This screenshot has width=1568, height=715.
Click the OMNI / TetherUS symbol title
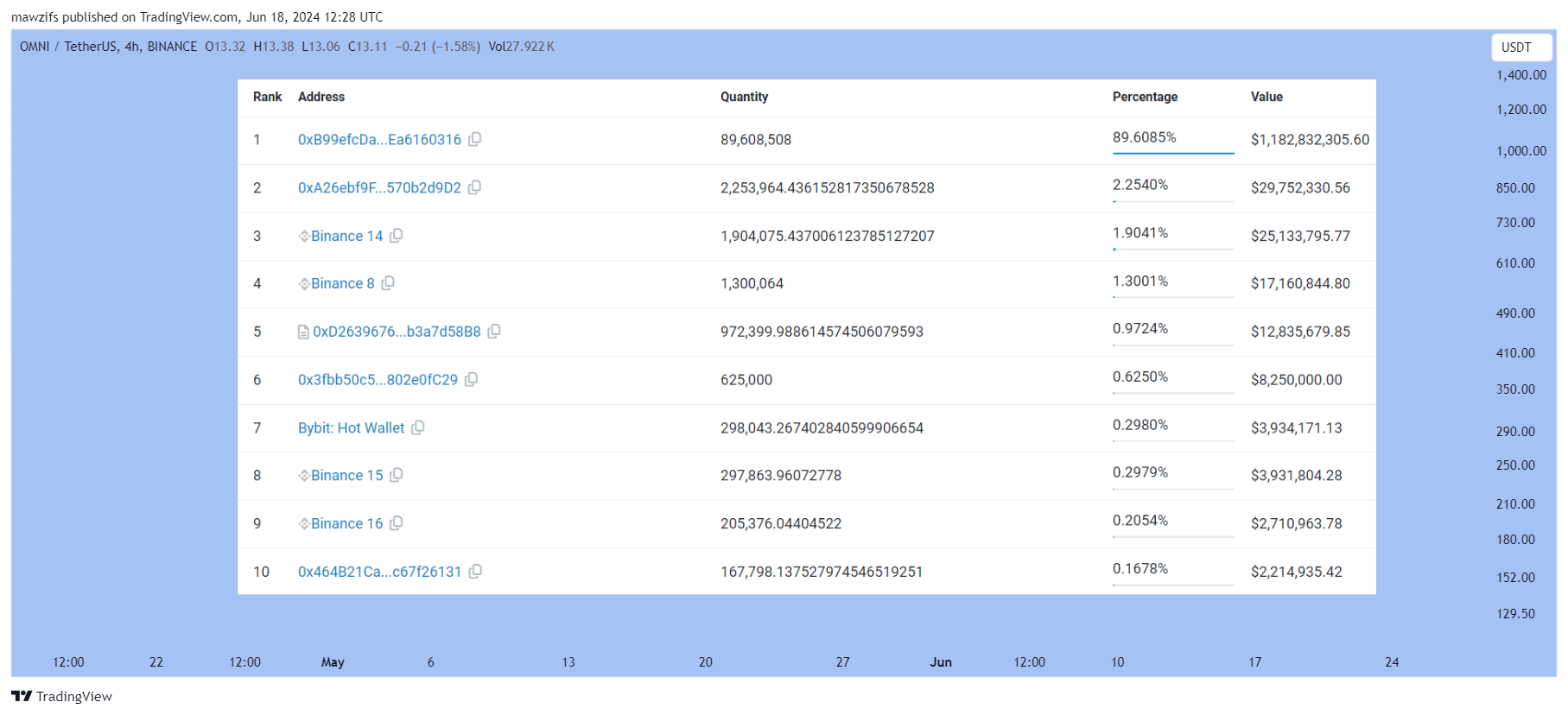tap(70, 47)
